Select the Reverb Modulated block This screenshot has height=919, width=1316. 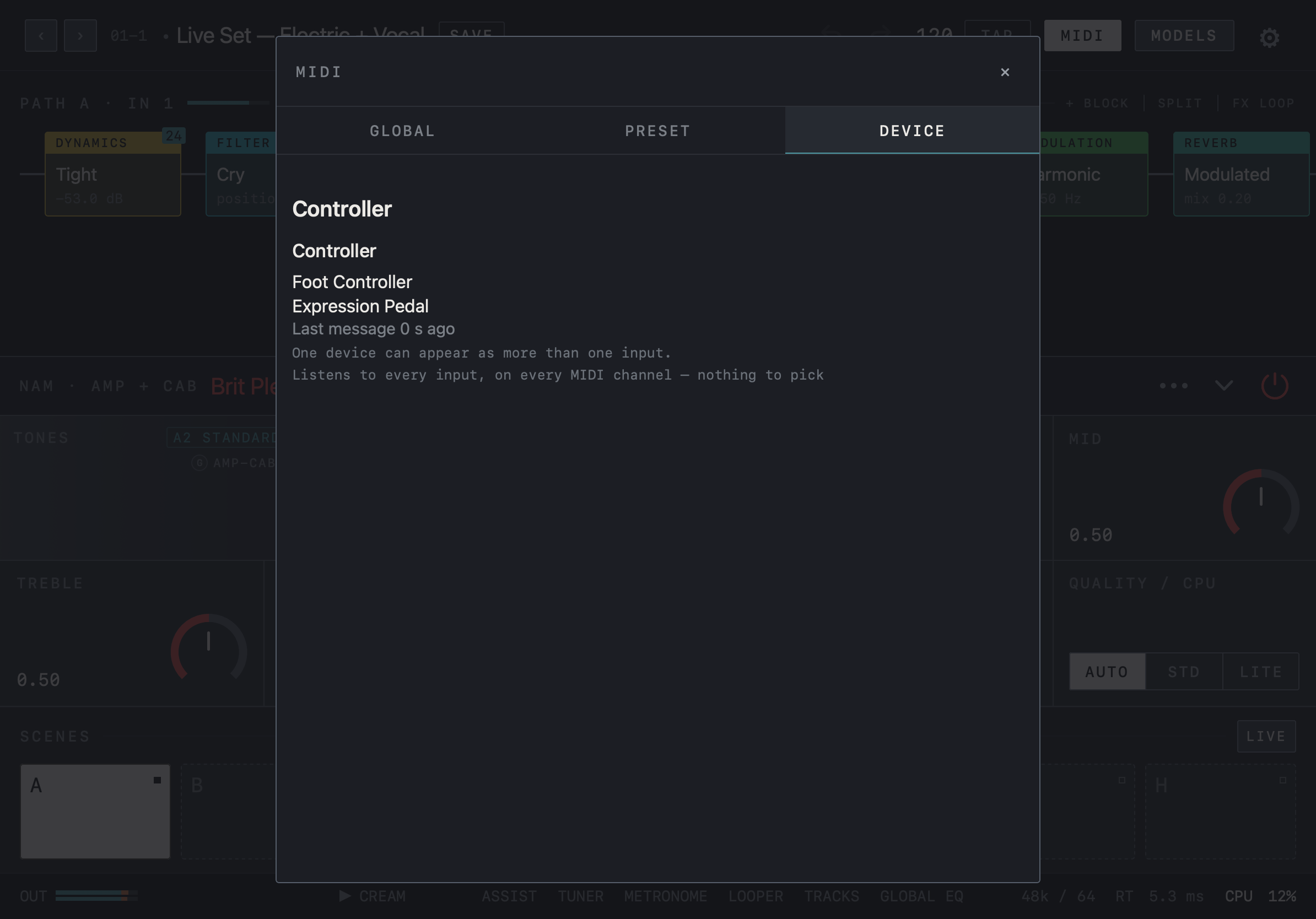[1242, 174]
